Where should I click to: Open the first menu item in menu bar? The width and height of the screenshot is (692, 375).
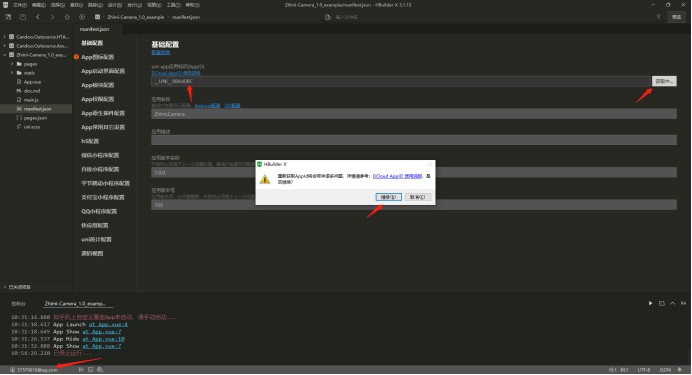20,5
